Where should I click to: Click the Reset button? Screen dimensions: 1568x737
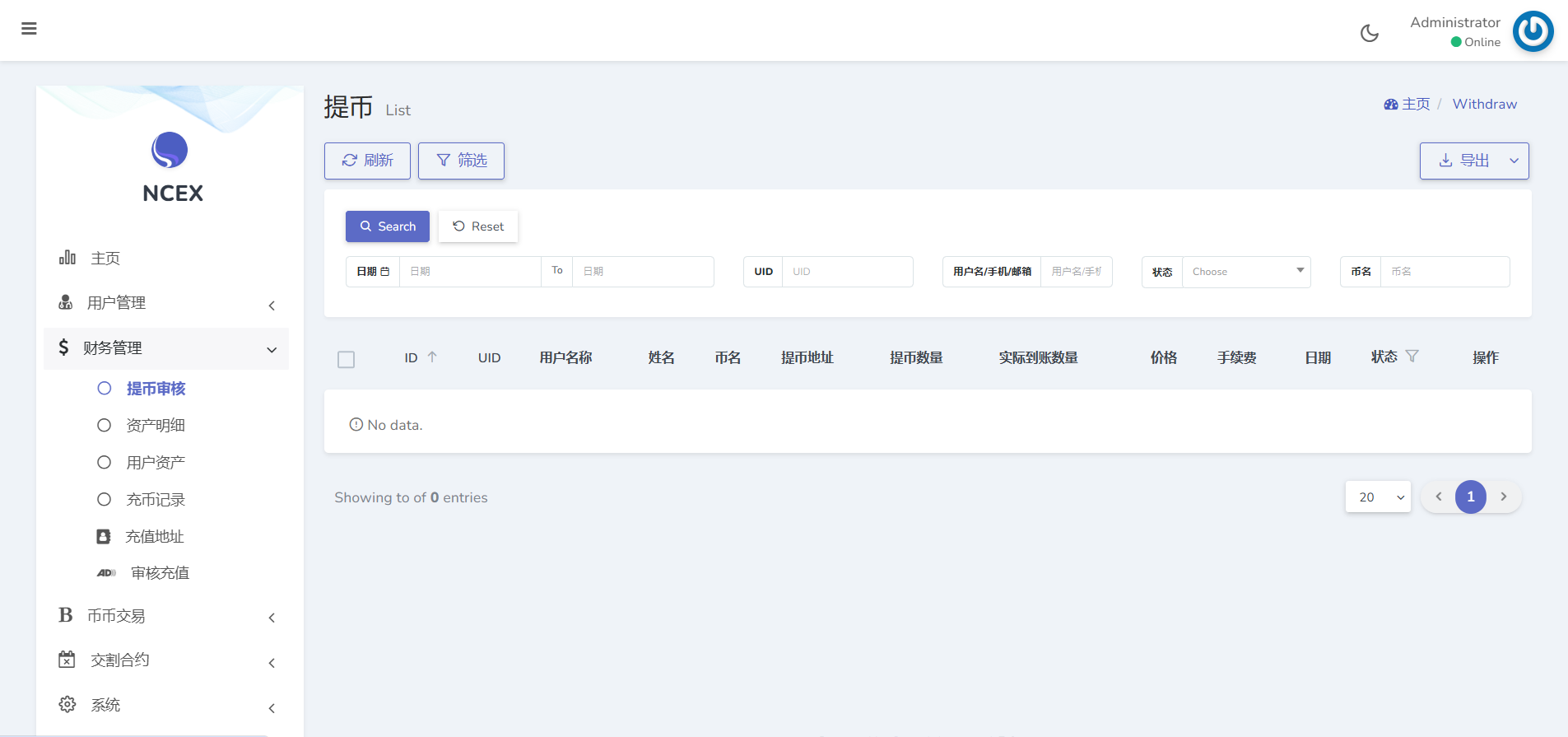click(x=478, y=226)
